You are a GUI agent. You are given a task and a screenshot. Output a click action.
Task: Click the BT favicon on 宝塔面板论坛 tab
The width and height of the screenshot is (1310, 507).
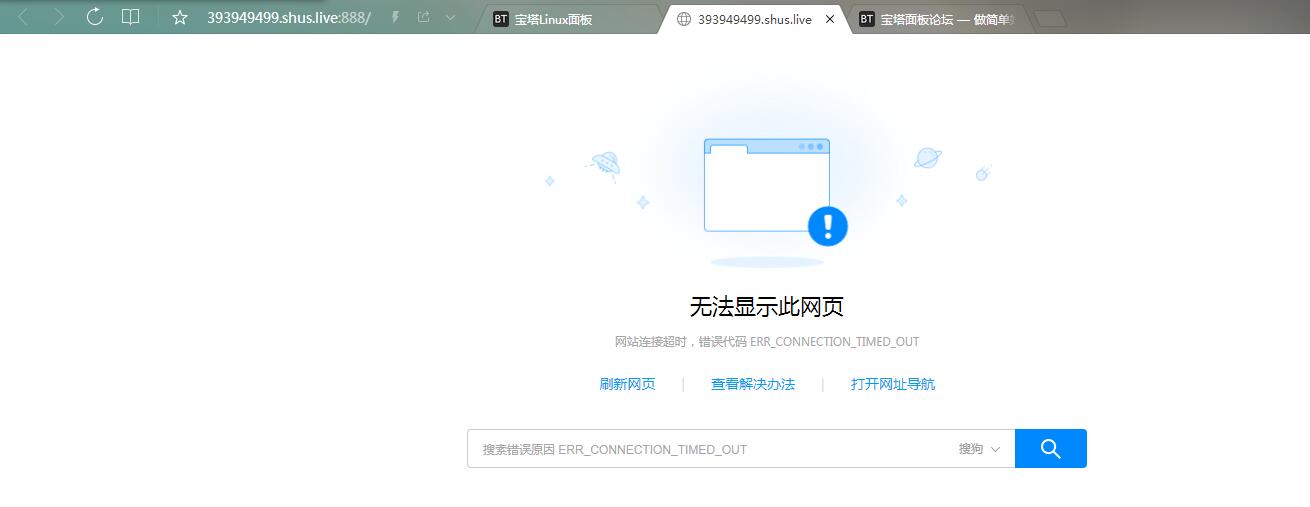coord(866,19)
